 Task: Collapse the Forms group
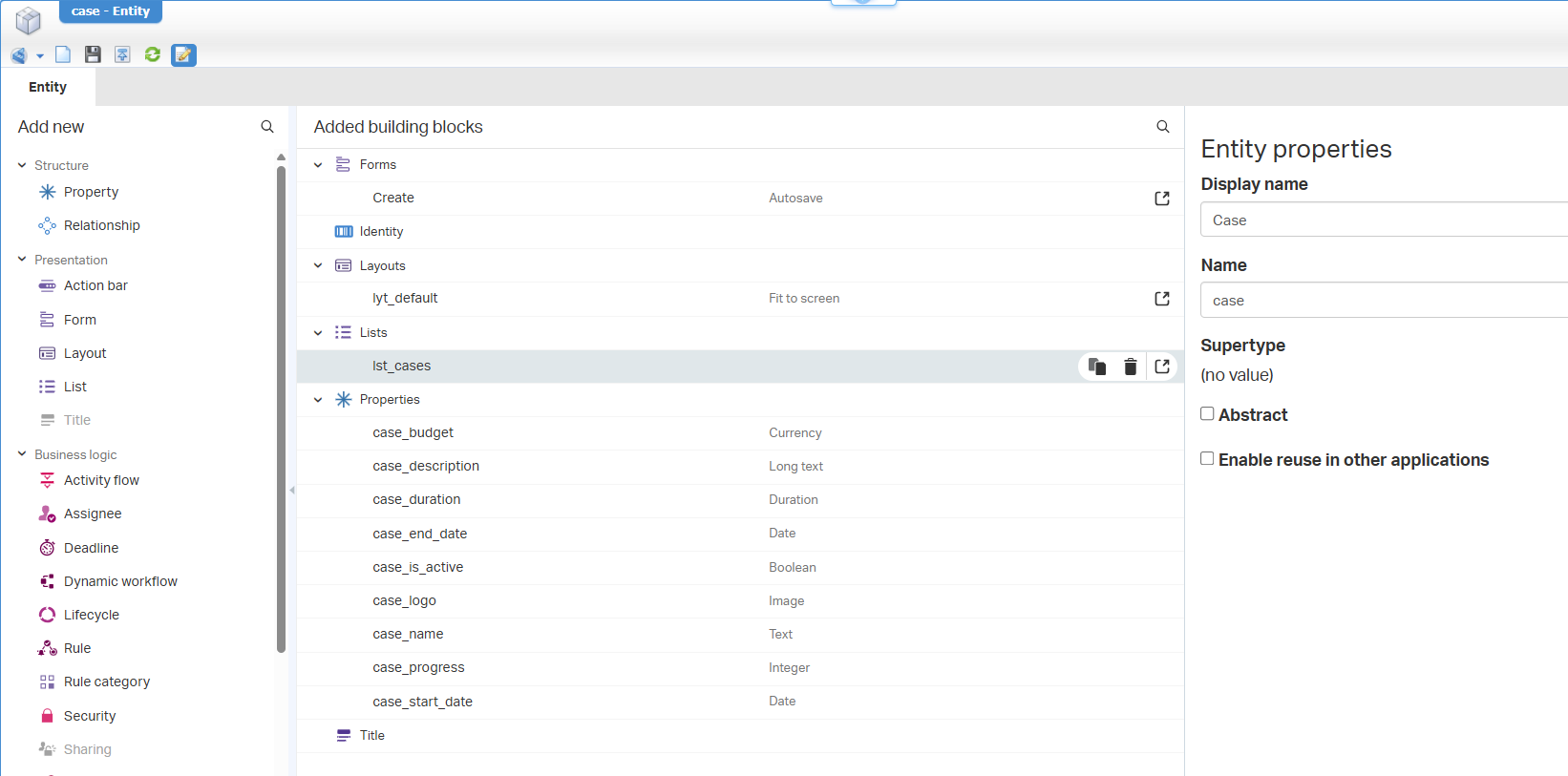point(318,165)
